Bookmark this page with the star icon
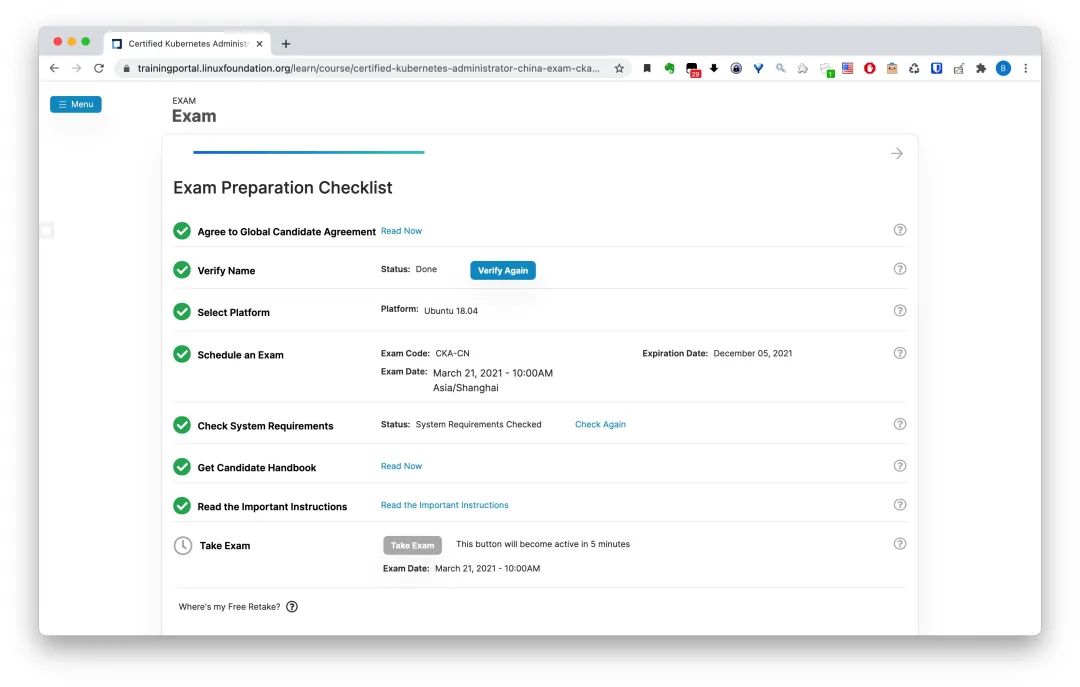This screenshot has width=1080, height=687. pyautogui.click(x=619, y=68)
